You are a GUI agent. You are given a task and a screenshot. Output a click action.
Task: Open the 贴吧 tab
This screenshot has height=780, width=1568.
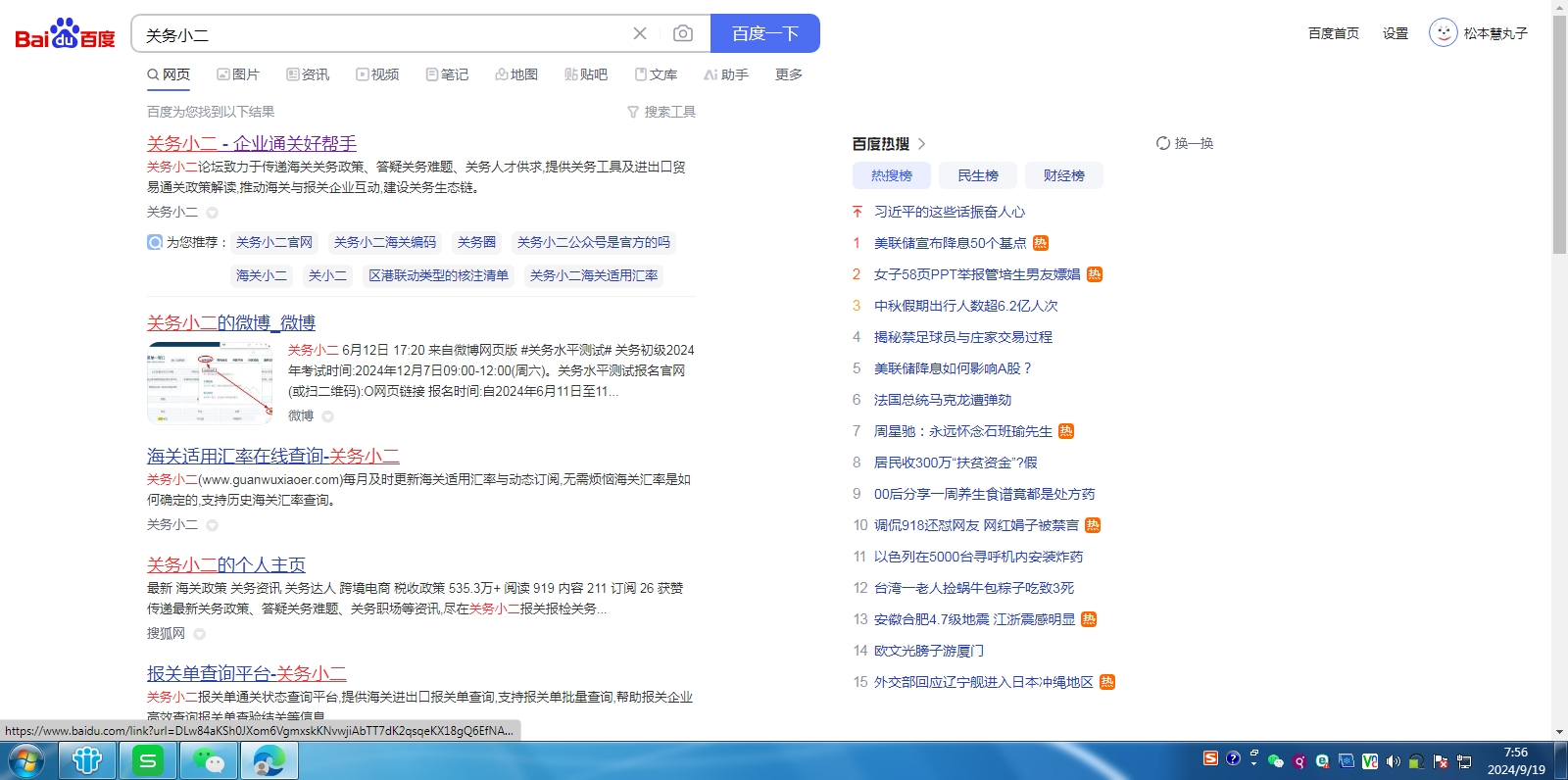pos(586,74)
